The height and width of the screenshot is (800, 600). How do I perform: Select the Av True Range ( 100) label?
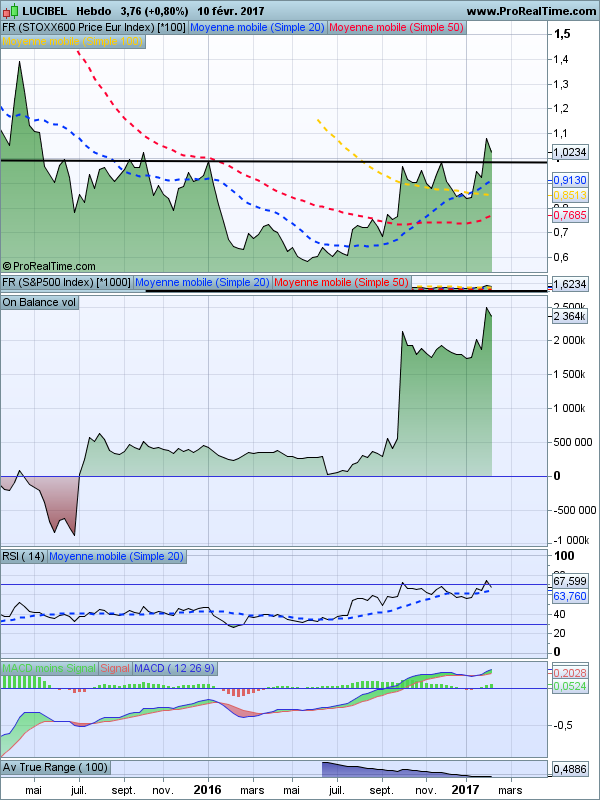coord(56,767)
